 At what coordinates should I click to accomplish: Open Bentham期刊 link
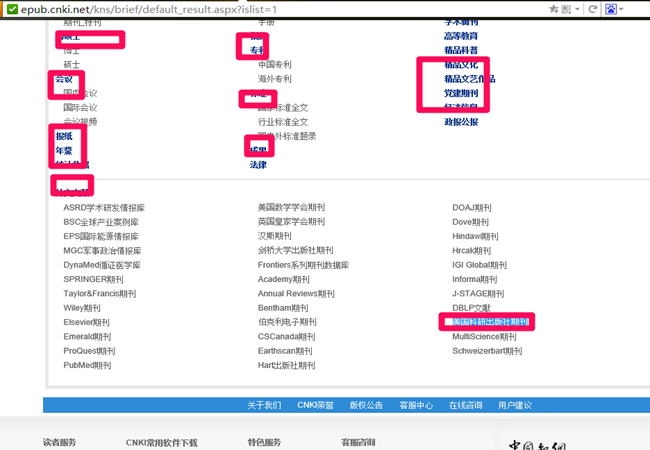[x=283, y=308]
